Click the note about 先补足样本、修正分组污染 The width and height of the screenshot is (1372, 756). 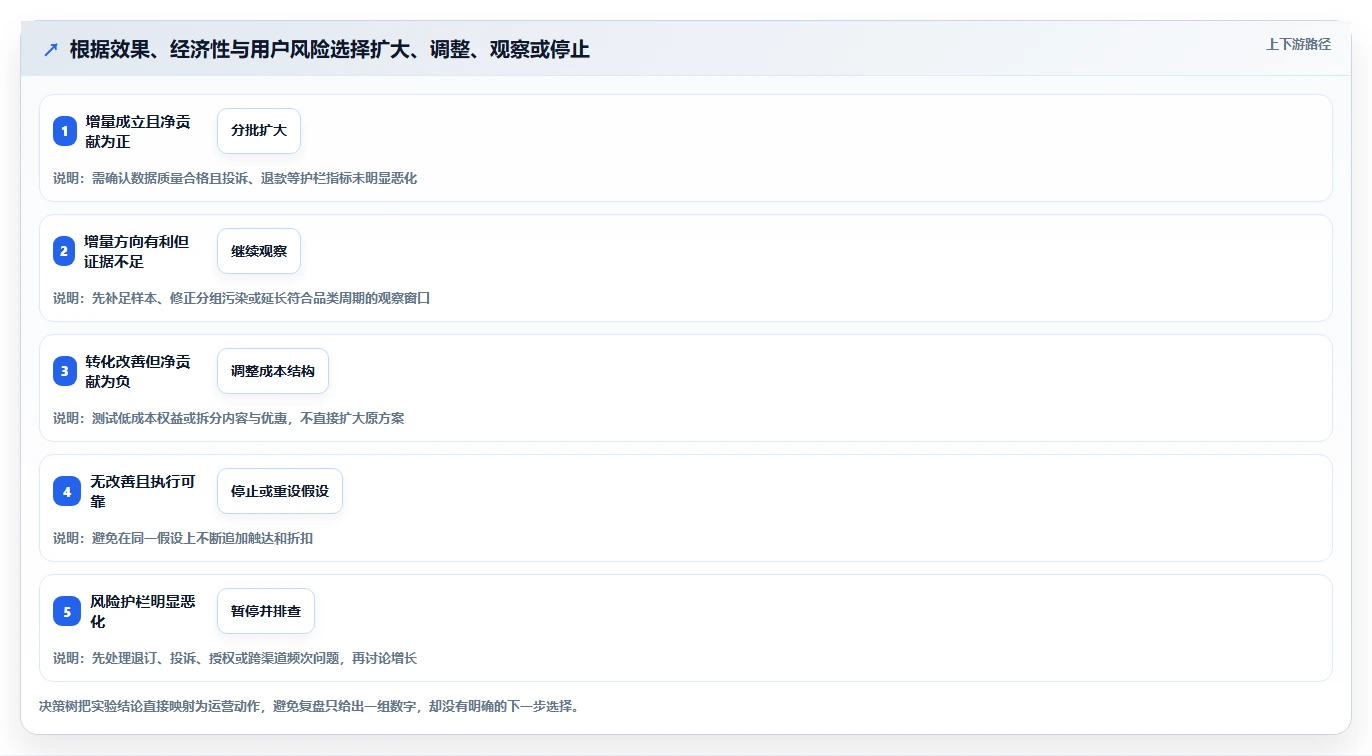[242, 298]
